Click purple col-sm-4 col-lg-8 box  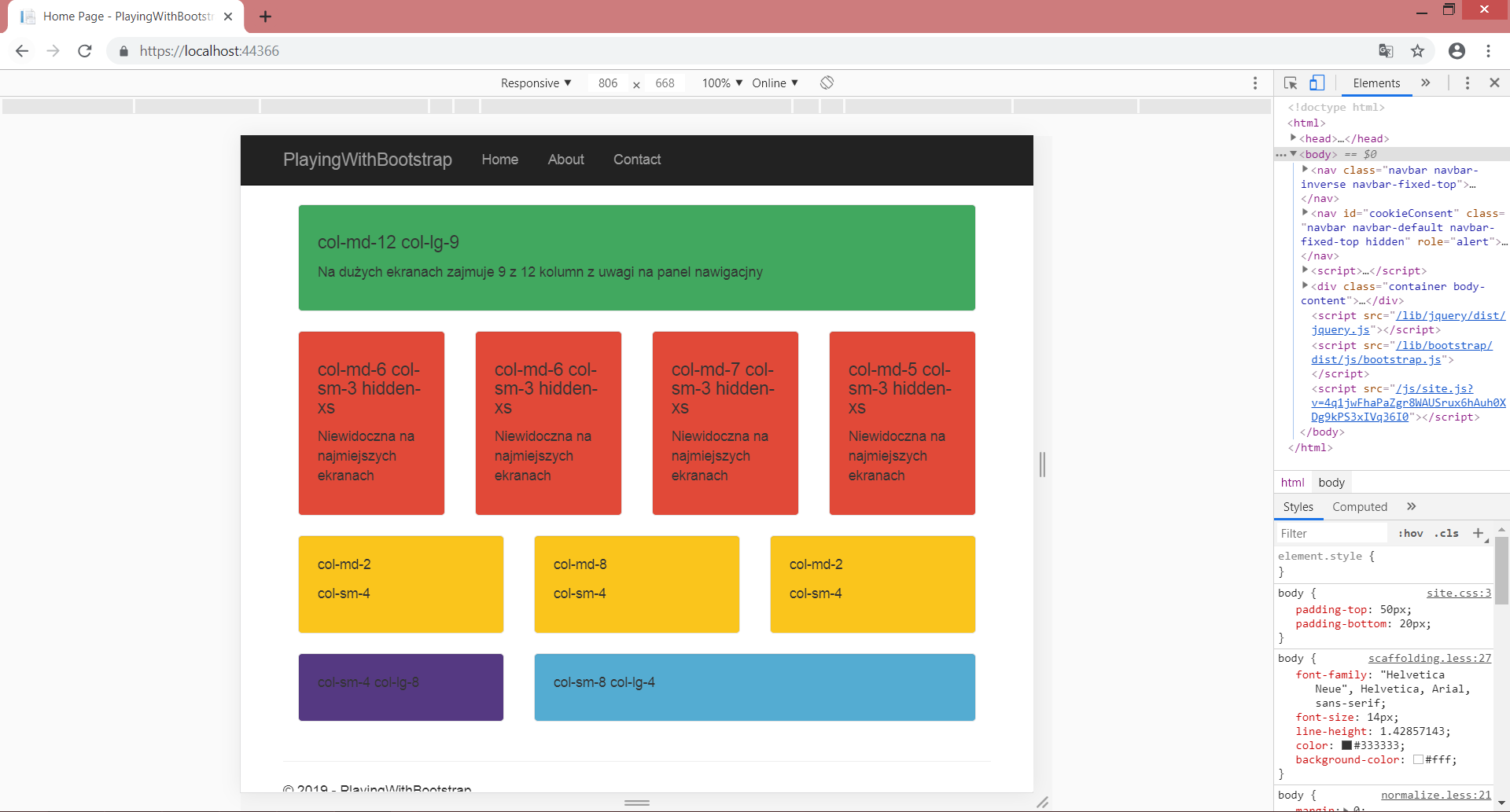(x=401, y=687)
